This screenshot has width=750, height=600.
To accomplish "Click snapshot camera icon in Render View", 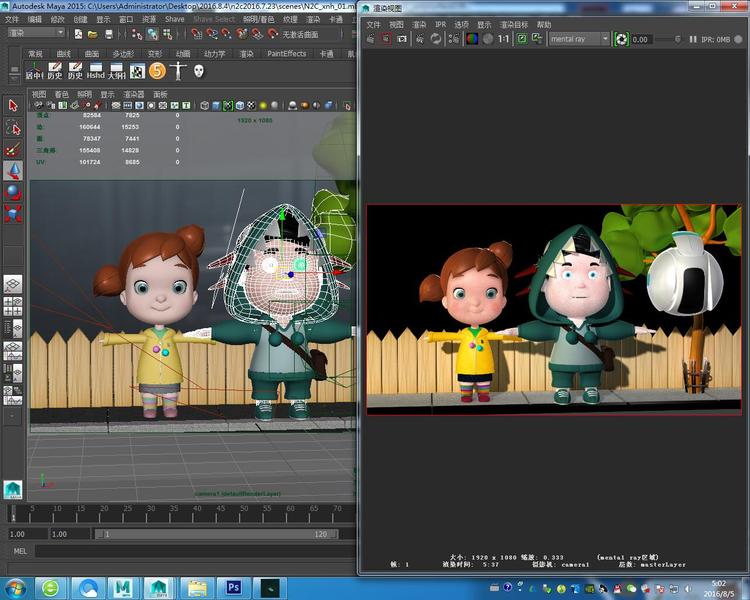I will 402,39.
